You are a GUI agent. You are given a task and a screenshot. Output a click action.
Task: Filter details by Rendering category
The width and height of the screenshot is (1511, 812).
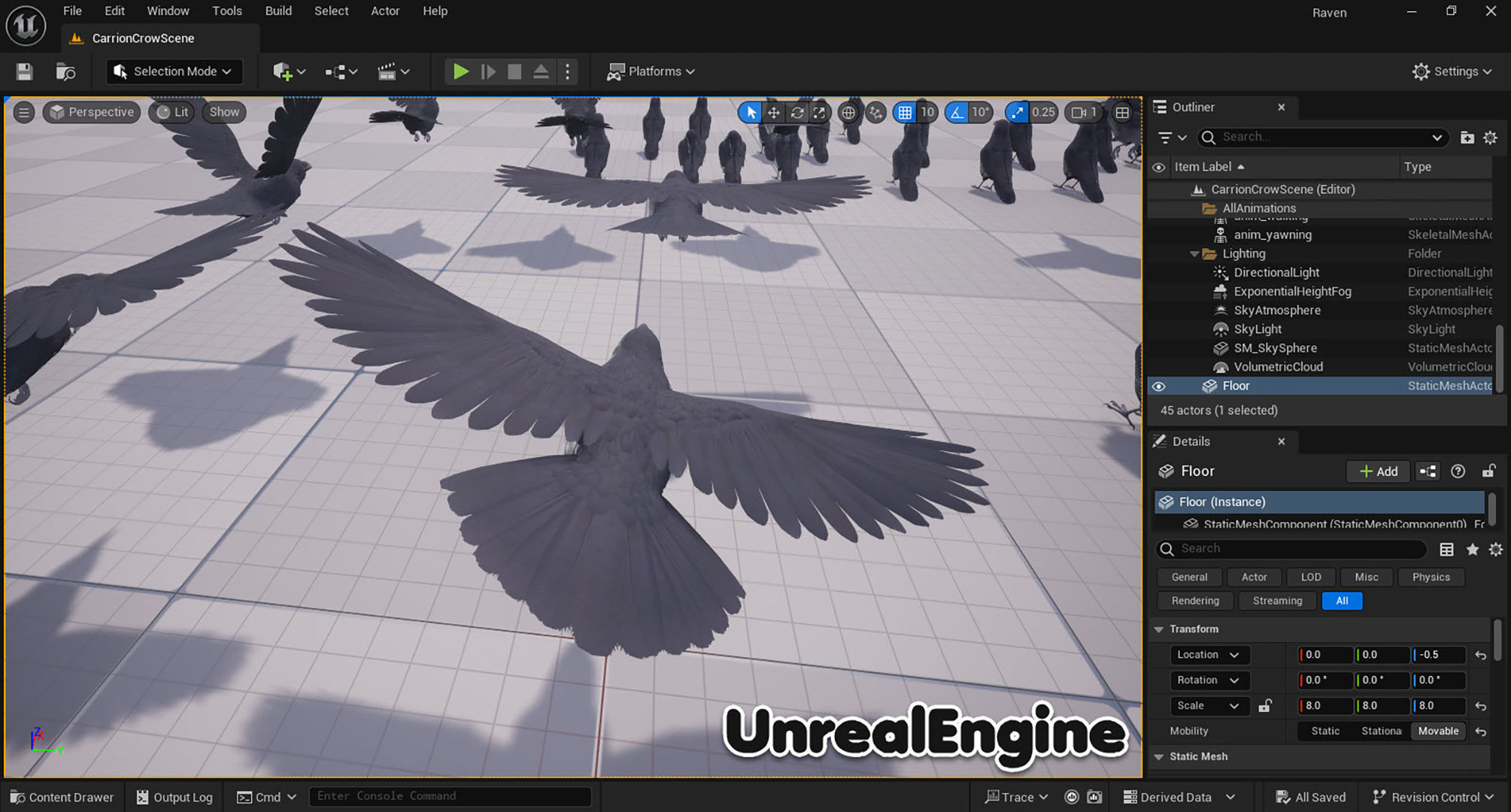(x=1195, y=601)
